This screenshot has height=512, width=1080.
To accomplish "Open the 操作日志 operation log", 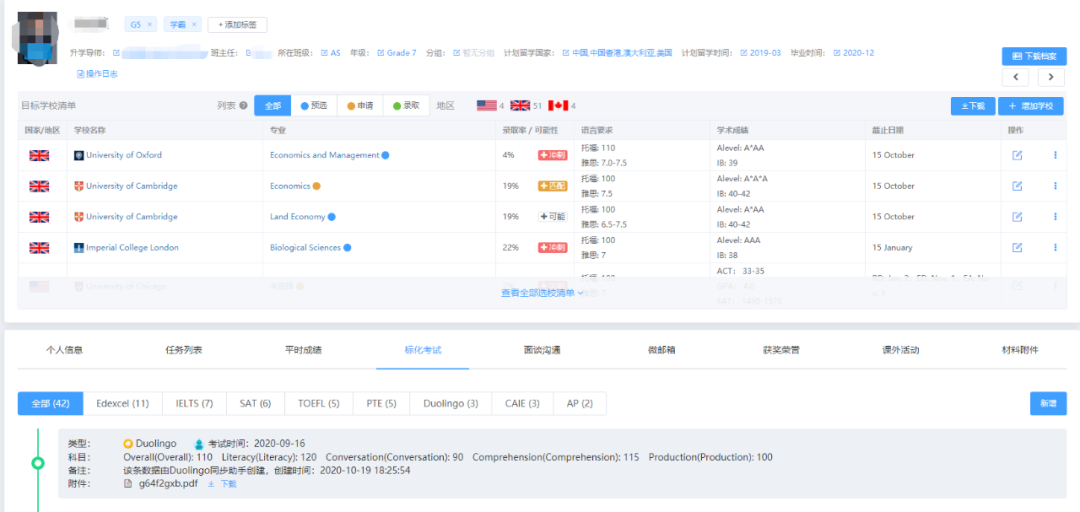I will [x=97, y=74].
